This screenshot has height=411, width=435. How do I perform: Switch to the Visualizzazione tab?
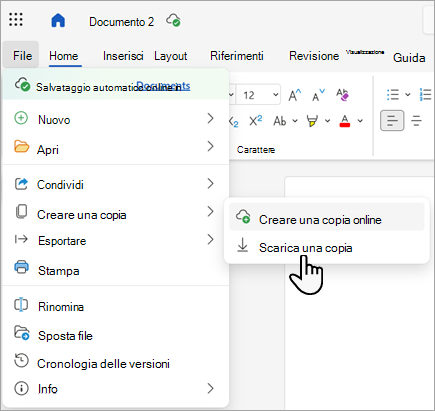pyautogui.click(x=365, y=52)
